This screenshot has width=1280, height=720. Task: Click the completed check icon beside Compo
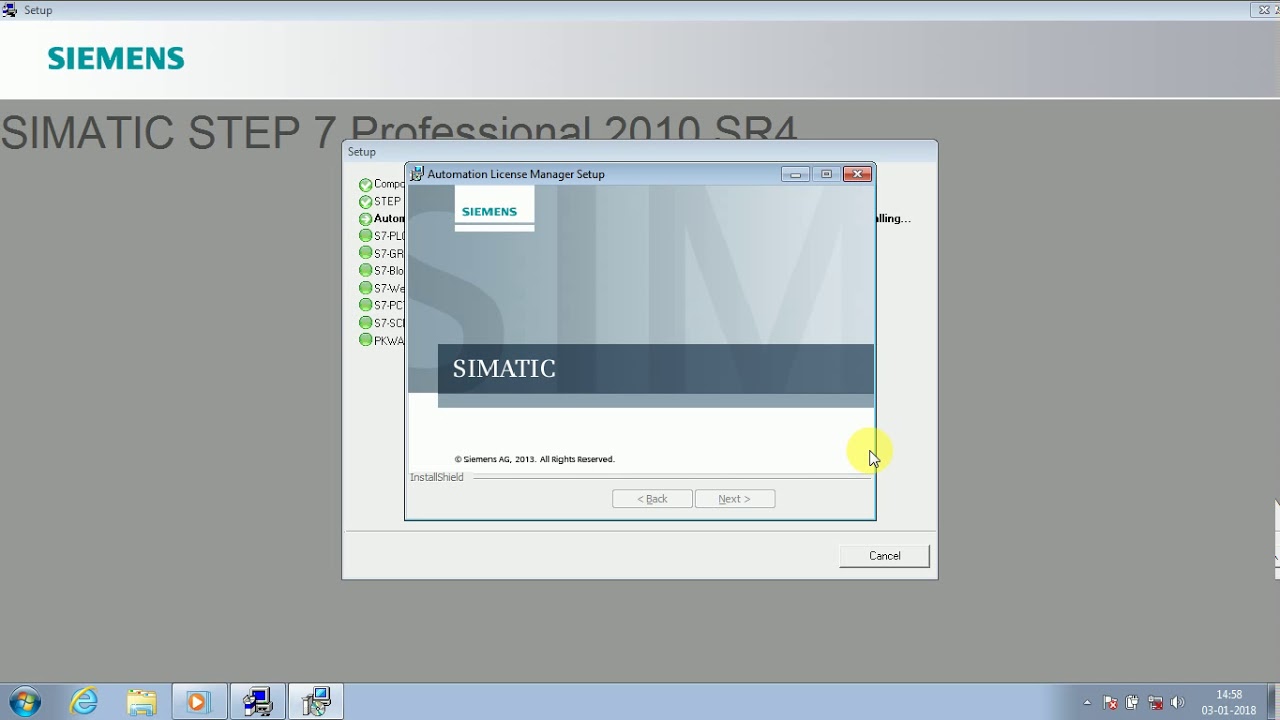pyautogui.click(x=366, y=185)
